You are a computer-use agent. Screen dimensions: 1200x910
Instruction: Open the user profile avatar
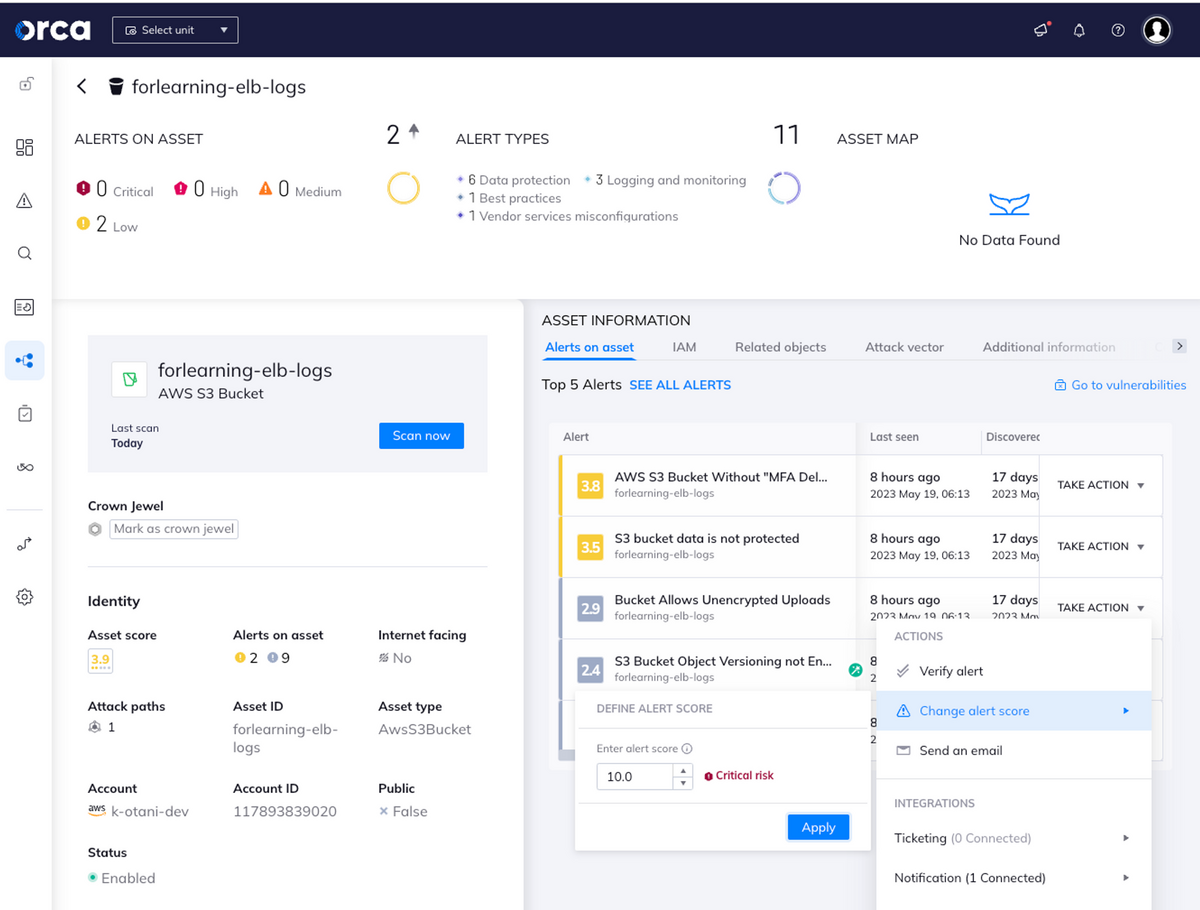click(1157, 30)
